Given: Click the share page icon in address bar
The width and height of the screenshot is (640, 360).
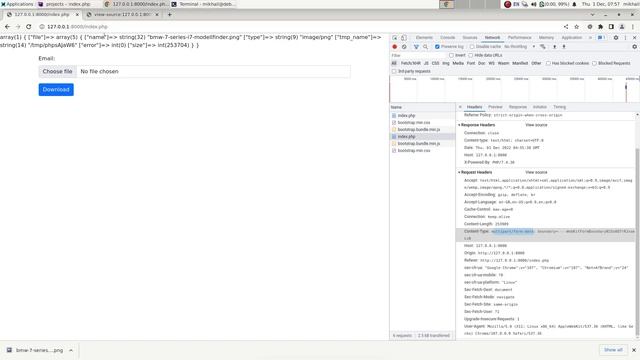Looking at the screenshot, I should click(566, 27).
